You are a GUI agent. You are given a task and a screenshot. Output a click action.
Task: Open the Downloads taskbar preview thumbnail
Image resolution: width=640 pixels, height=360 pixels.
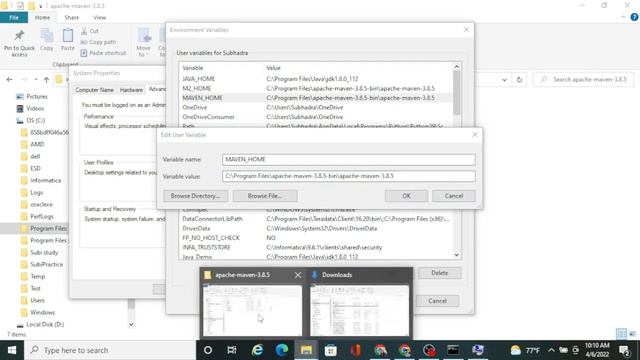pos(360,311)
